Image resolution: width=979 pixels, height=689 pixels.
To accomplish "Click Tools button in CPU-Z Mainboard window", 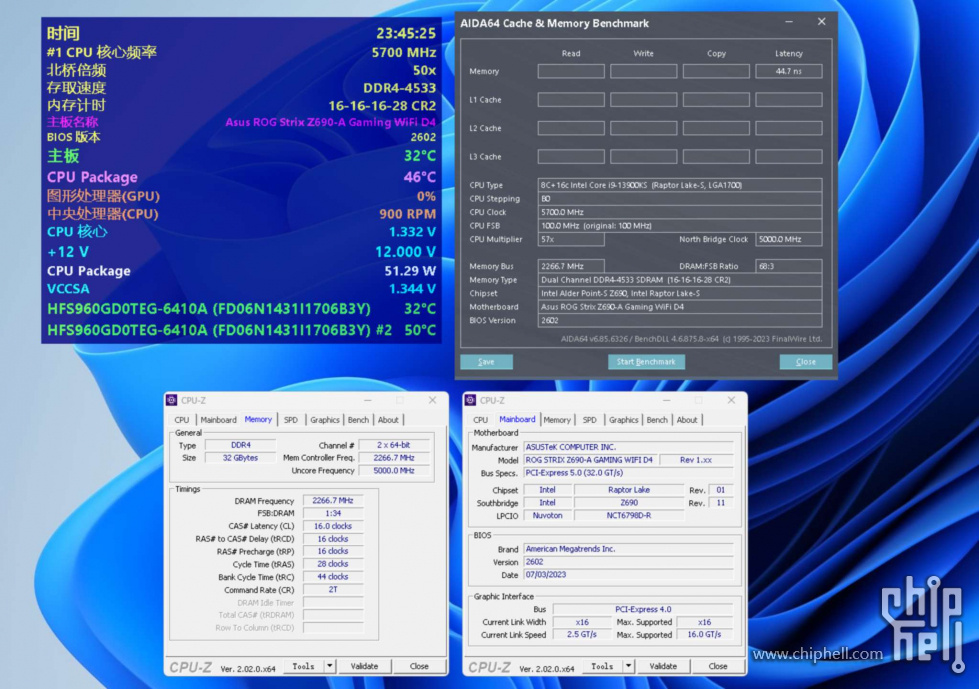I will click(x=603, y=666).
